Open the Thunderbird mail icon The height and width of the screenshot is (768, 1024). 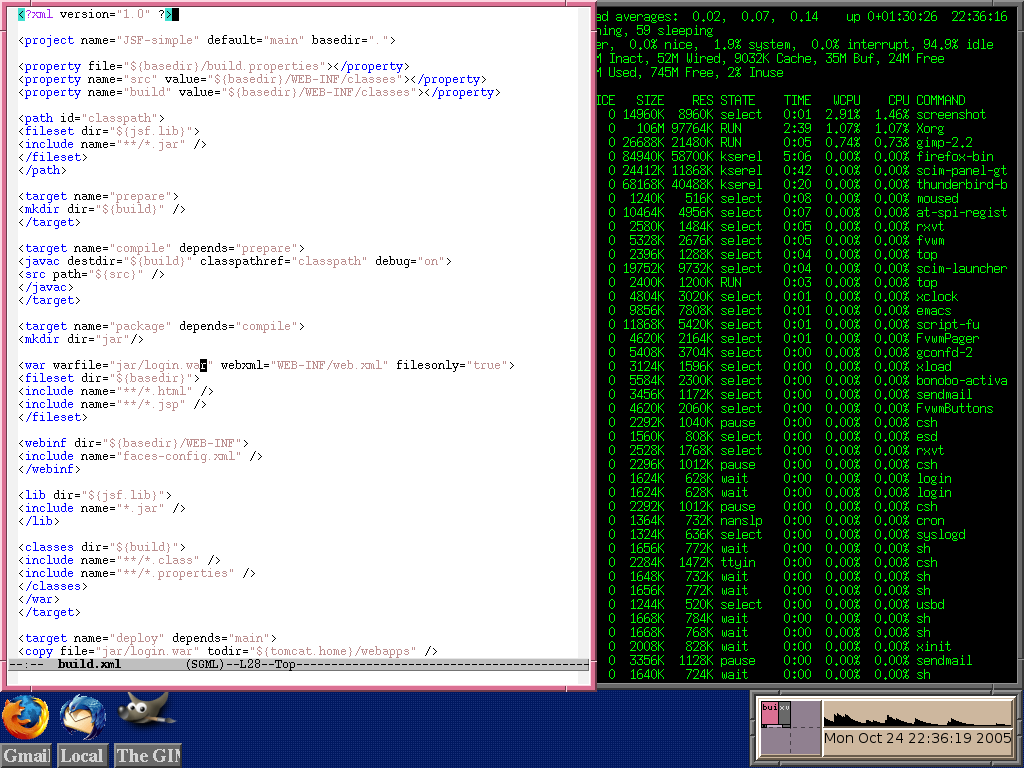point(82,719)
